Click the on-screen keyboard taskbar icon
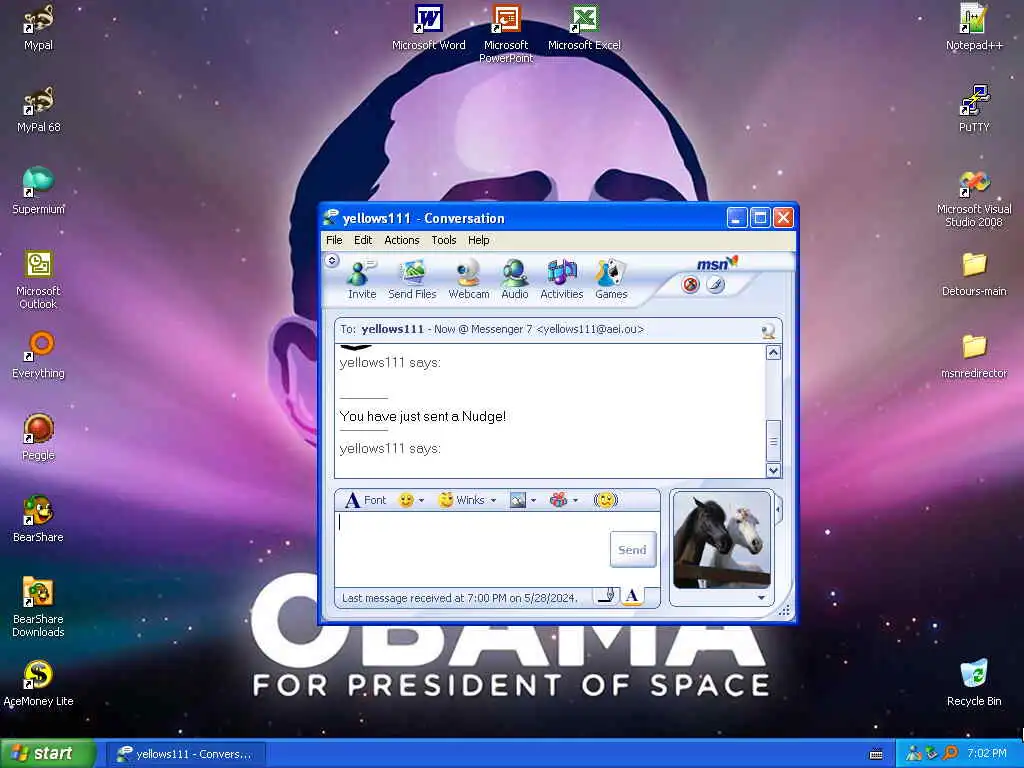The height and width of the screenshot is (768, 1024). 876,754
